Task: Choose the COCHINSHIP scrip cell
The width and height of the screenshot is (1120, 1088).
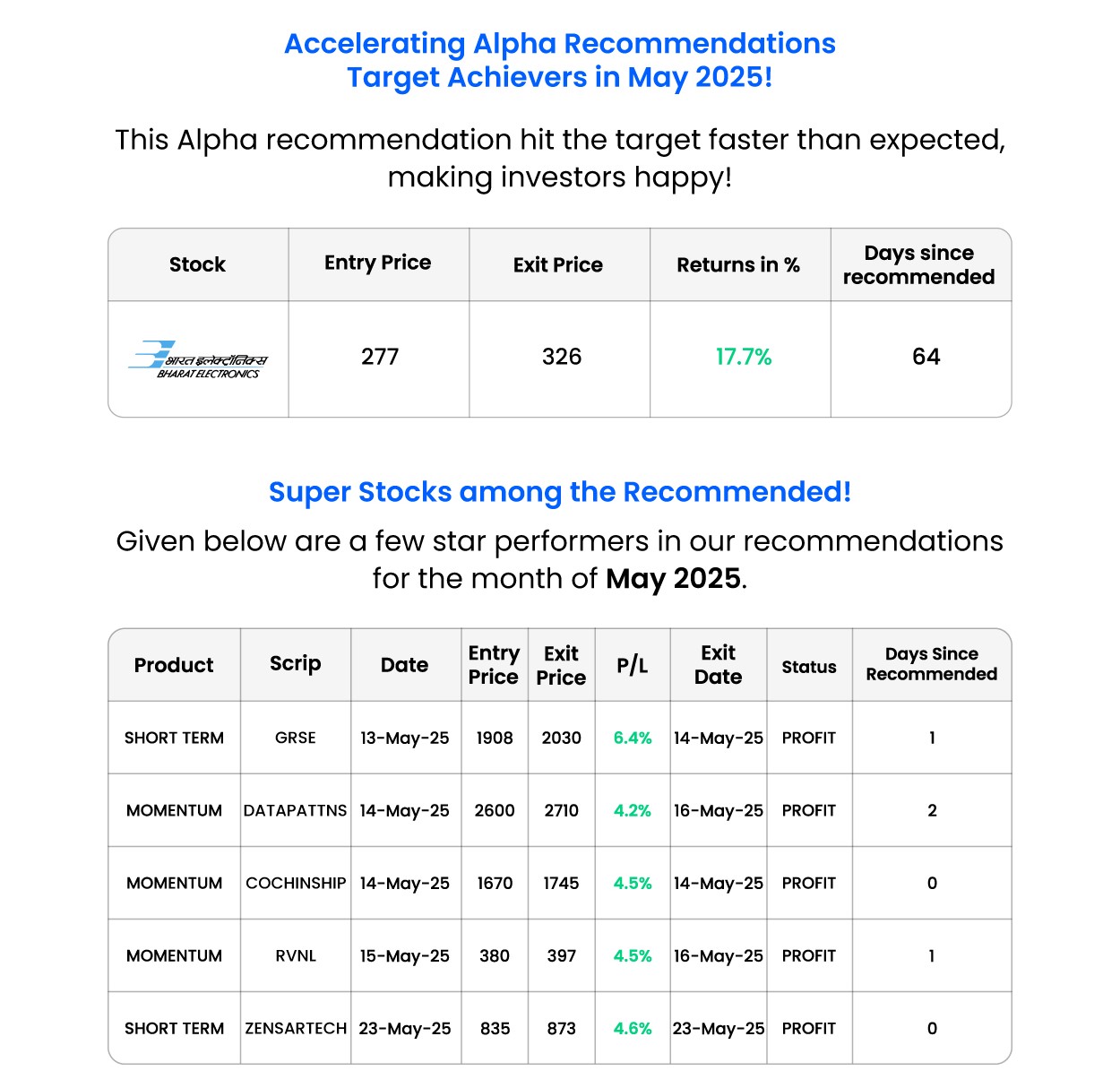Action: click(296, 884)
